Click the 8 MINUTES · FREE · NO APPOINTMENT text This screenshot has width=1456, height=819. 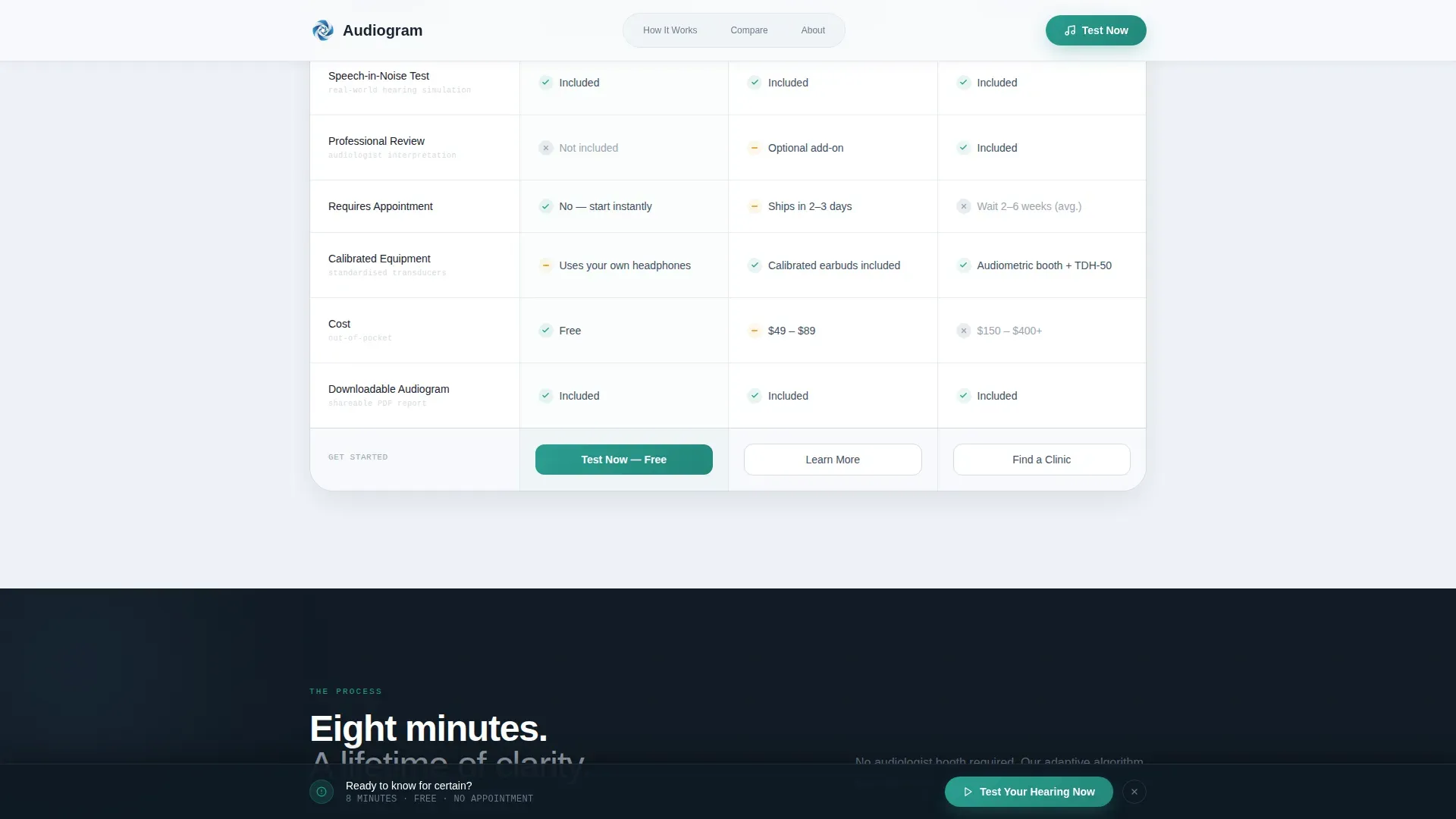(440, 799)
